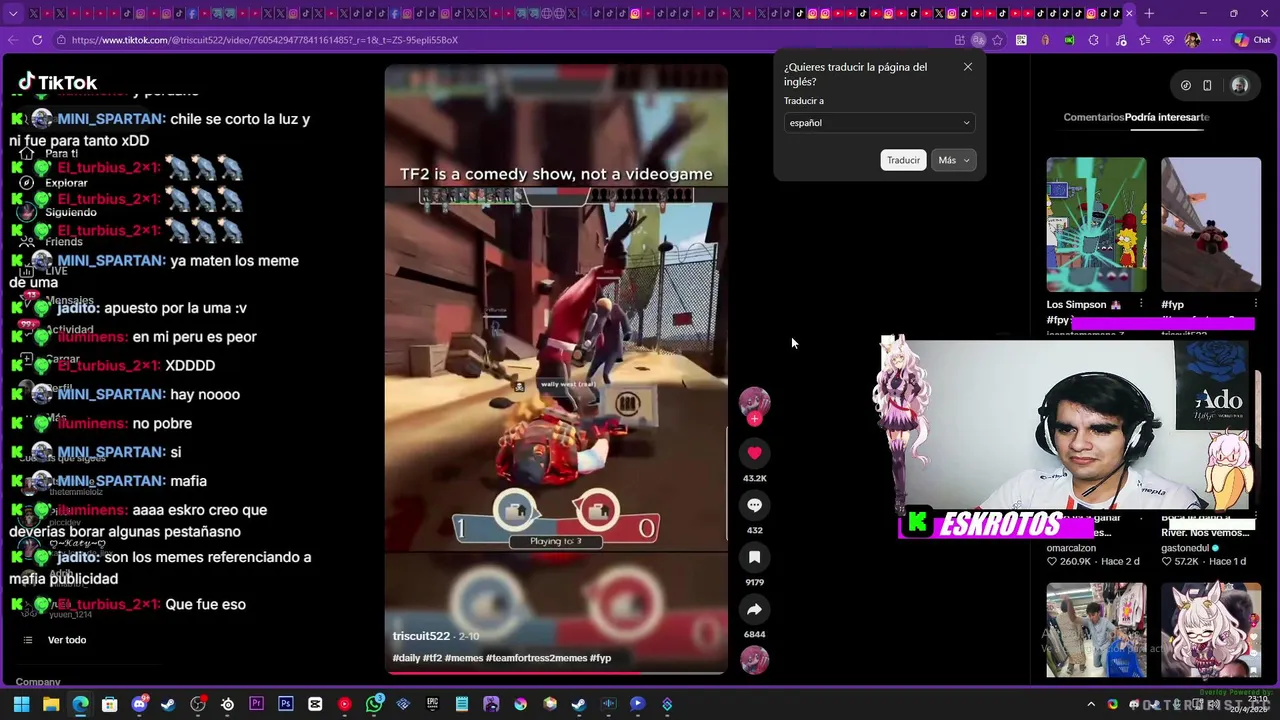Screen dimensions: 1280x720
Task: Open the #fyp recommended video thumbnail
Action: coord(1211,224)
